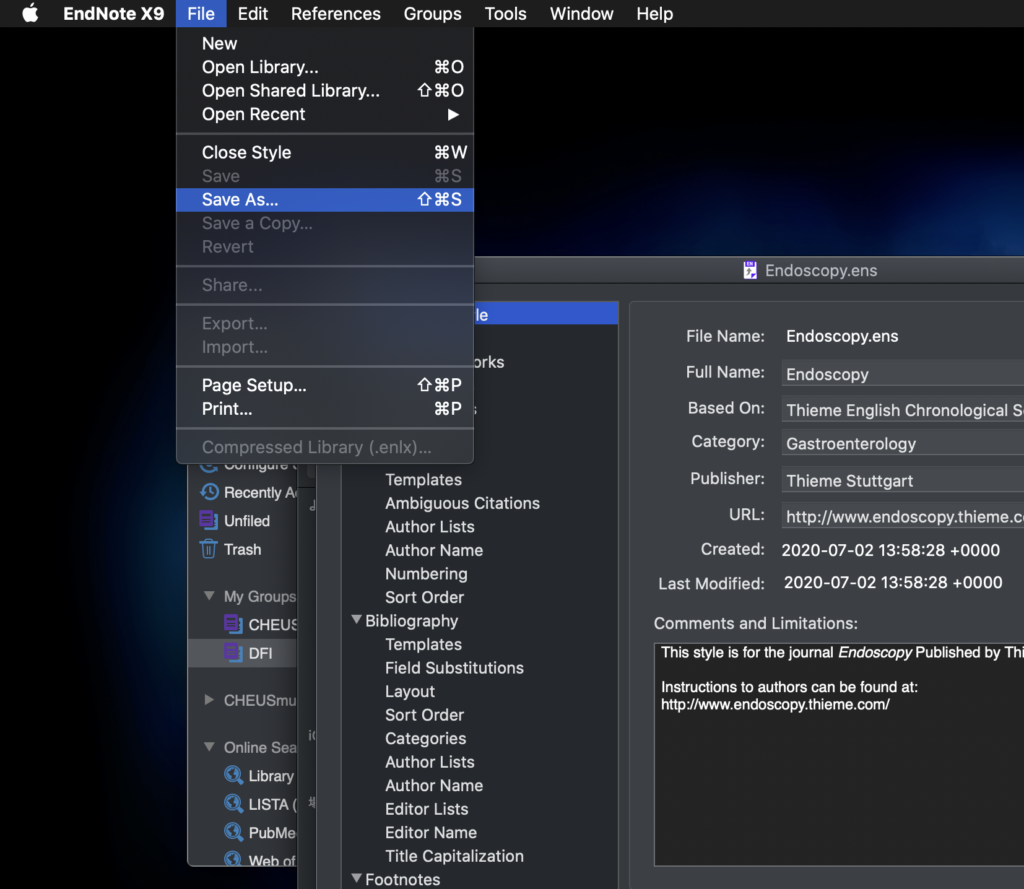Close the File menu via its title
The image size is (1024, 889).
pyautogui.click(x=201, y=14)
